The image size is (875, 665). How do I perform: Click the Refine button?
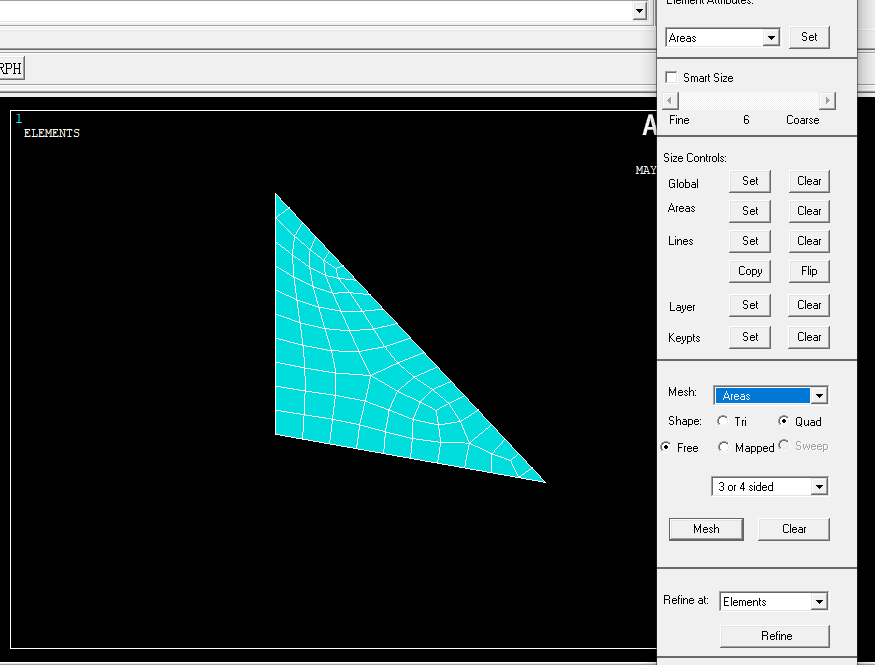click(775, 636)
